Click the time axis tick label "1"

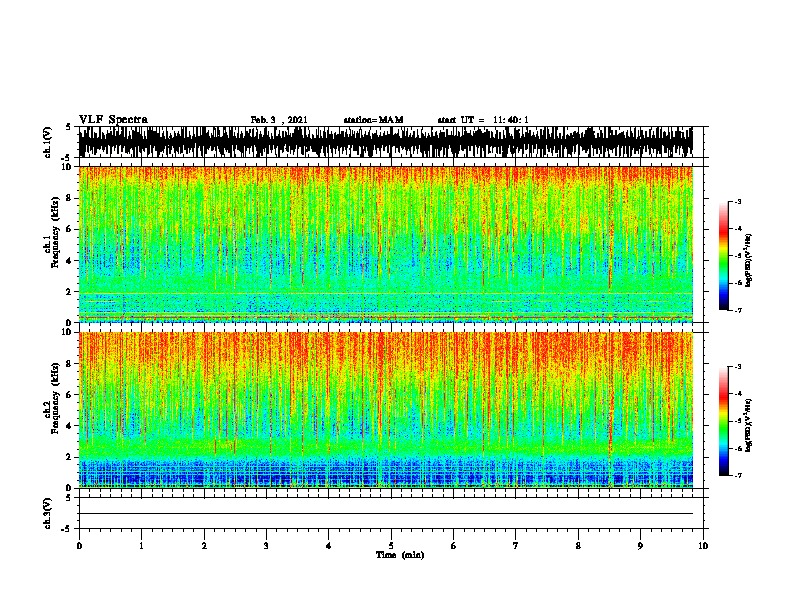[x=141, y=545]
